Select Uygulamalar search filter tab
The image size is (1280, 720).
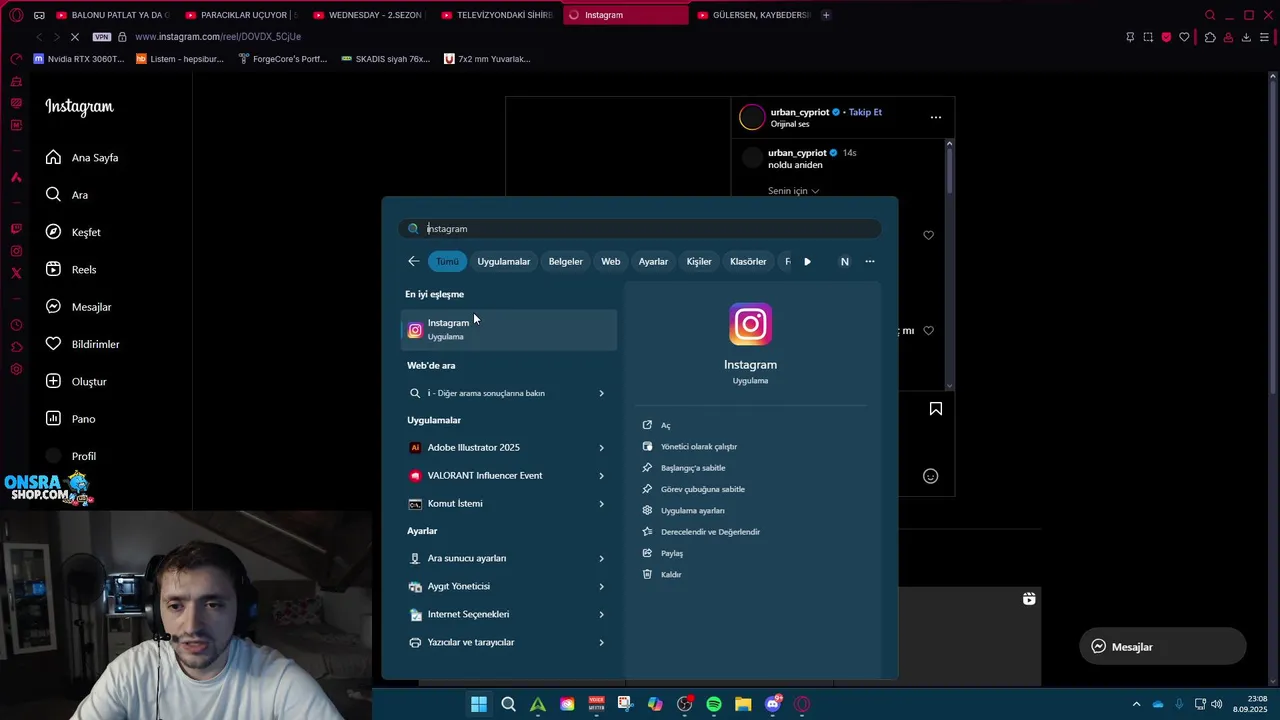tap(503, 261)
